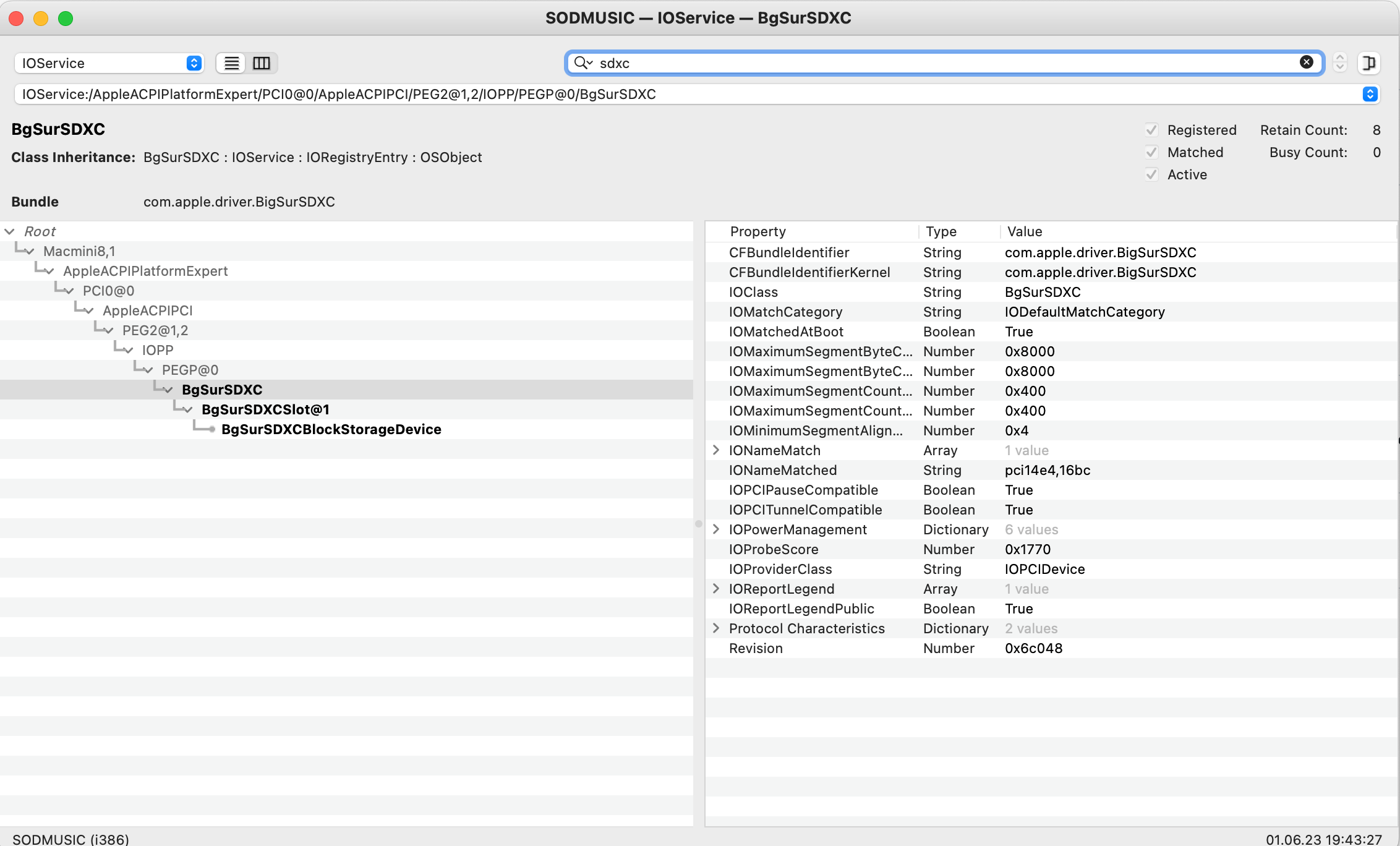
Task: Click the green zoom window button
Action: click(x=66, y=19)
